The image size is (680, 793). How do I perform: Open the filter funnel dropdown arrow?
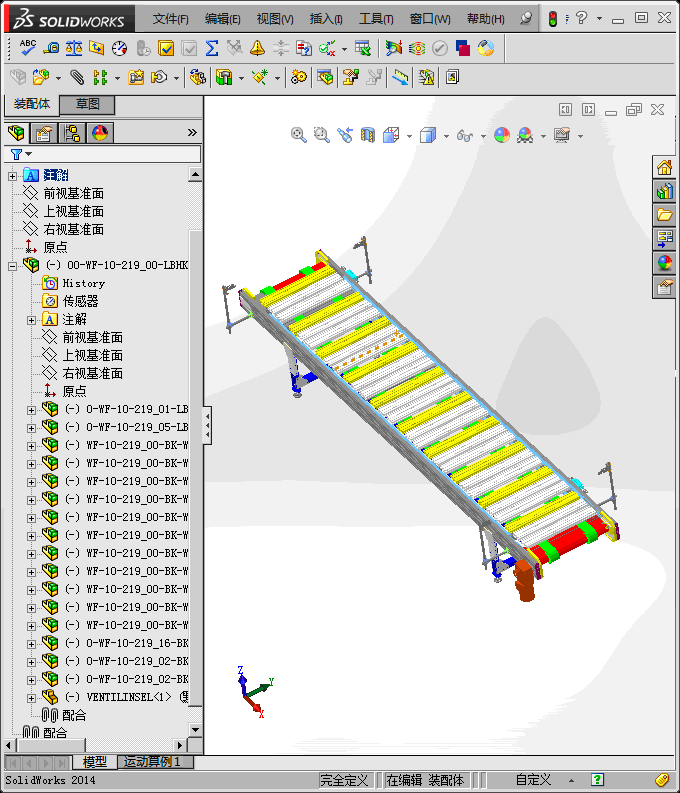point(29,154)
